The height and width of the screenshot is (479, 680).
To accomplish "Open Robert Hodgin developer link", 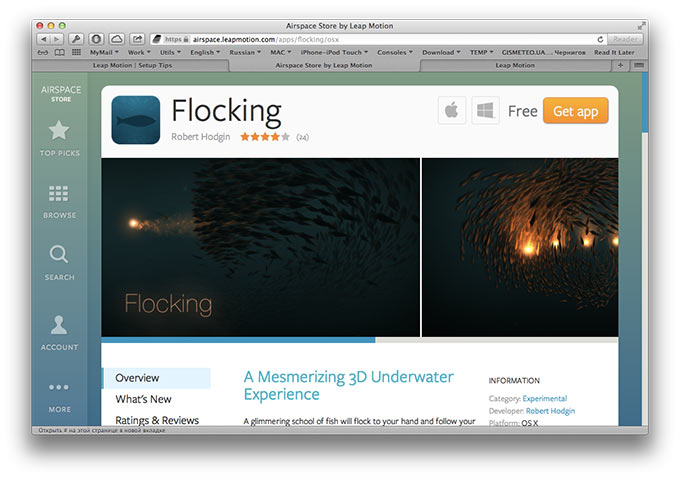I will click(x=550, y=411).
